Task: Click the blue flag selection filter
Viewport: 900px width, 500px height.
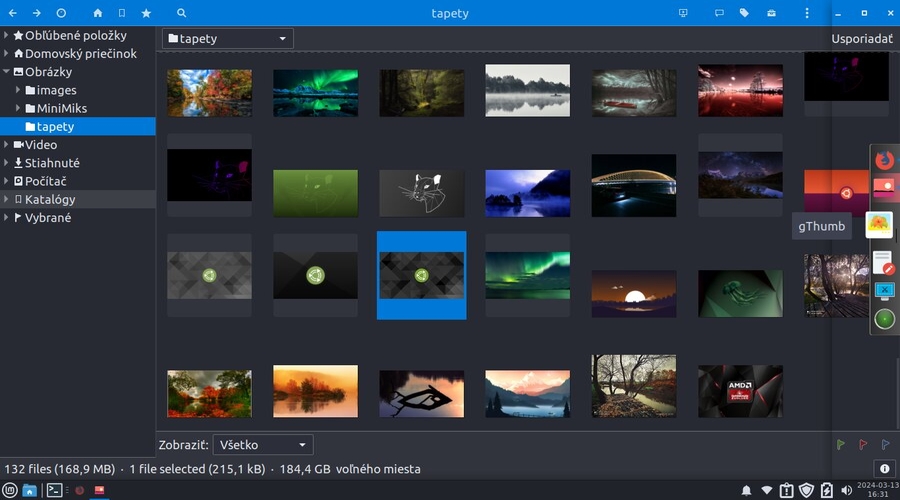Action: tap(885, 444)
